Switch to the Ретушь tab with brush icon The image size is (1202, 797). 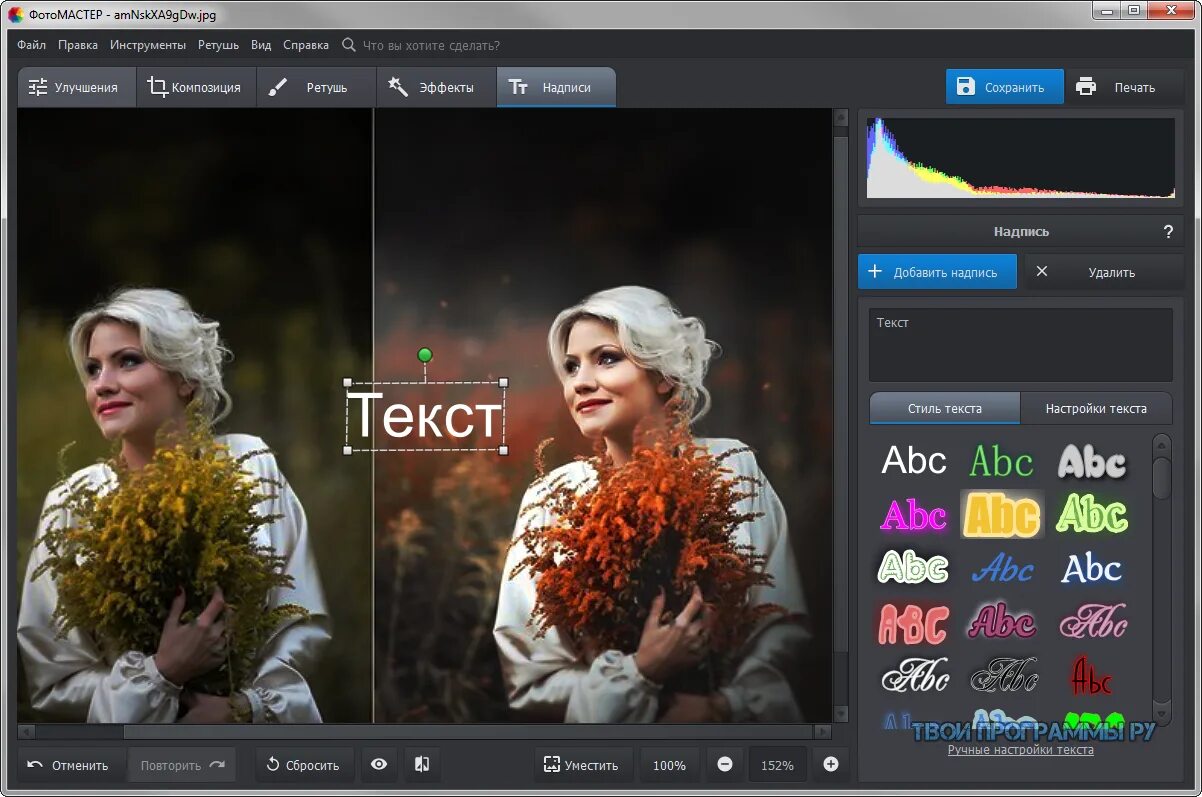(x=316, y=87)
